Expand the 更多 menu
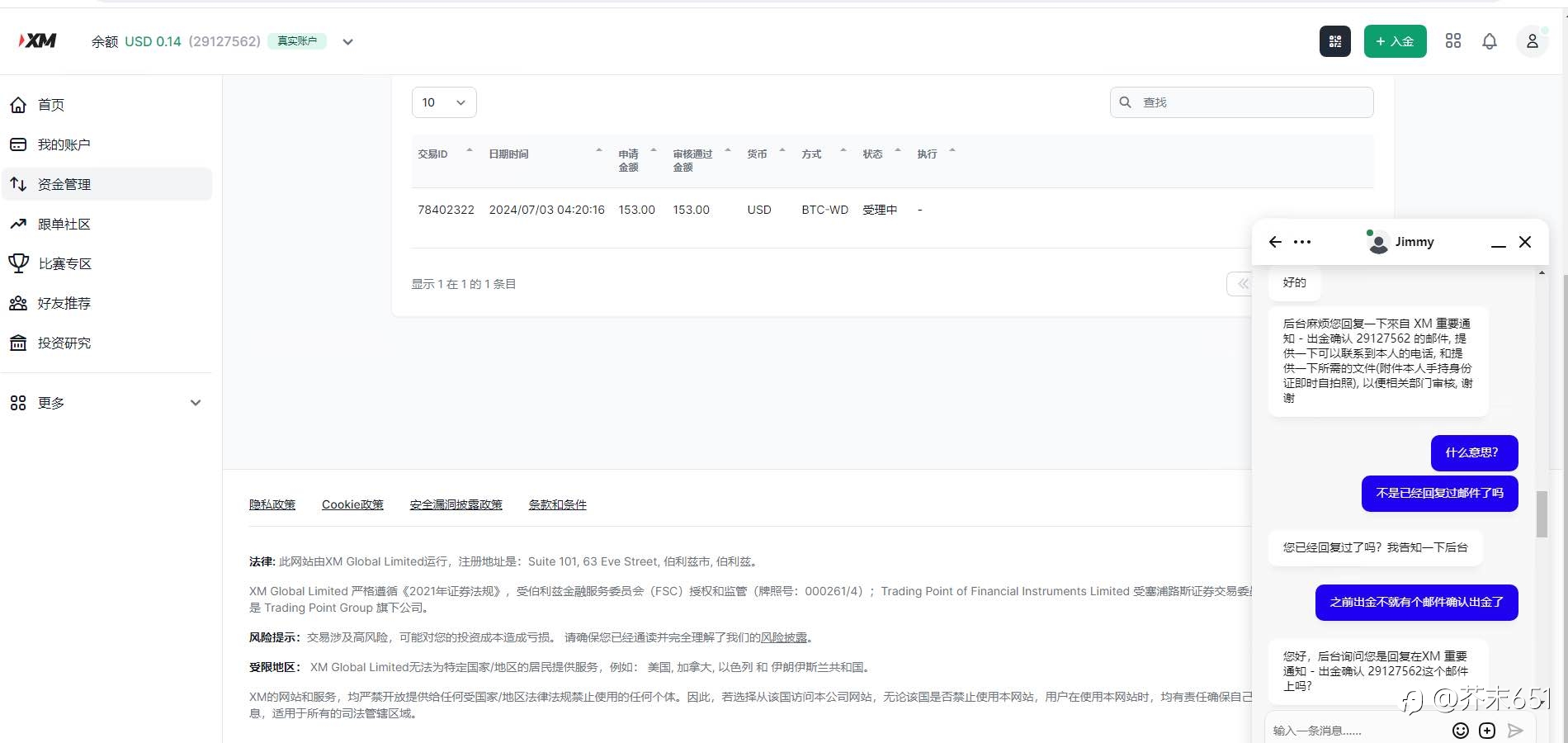Image resolution: width=1568 pixels, height=743 pixels. point(106,403)
